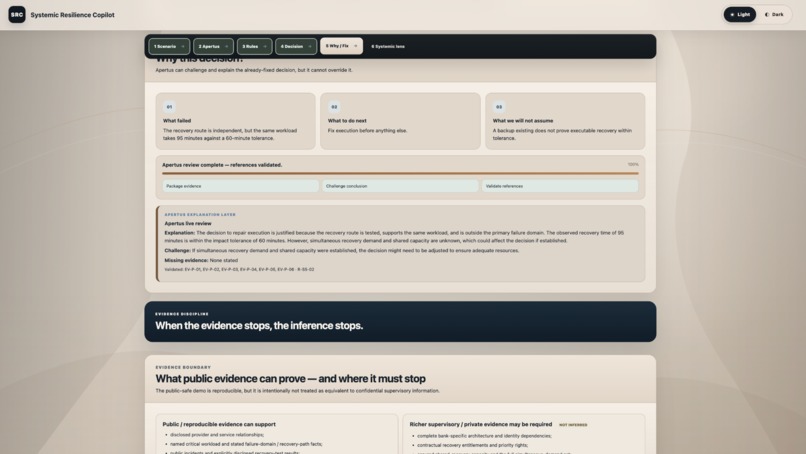Click the 'Apertus live review' heading
This screenshot has width=806, height=454.
pyautogui.click(x=188, y=224)
